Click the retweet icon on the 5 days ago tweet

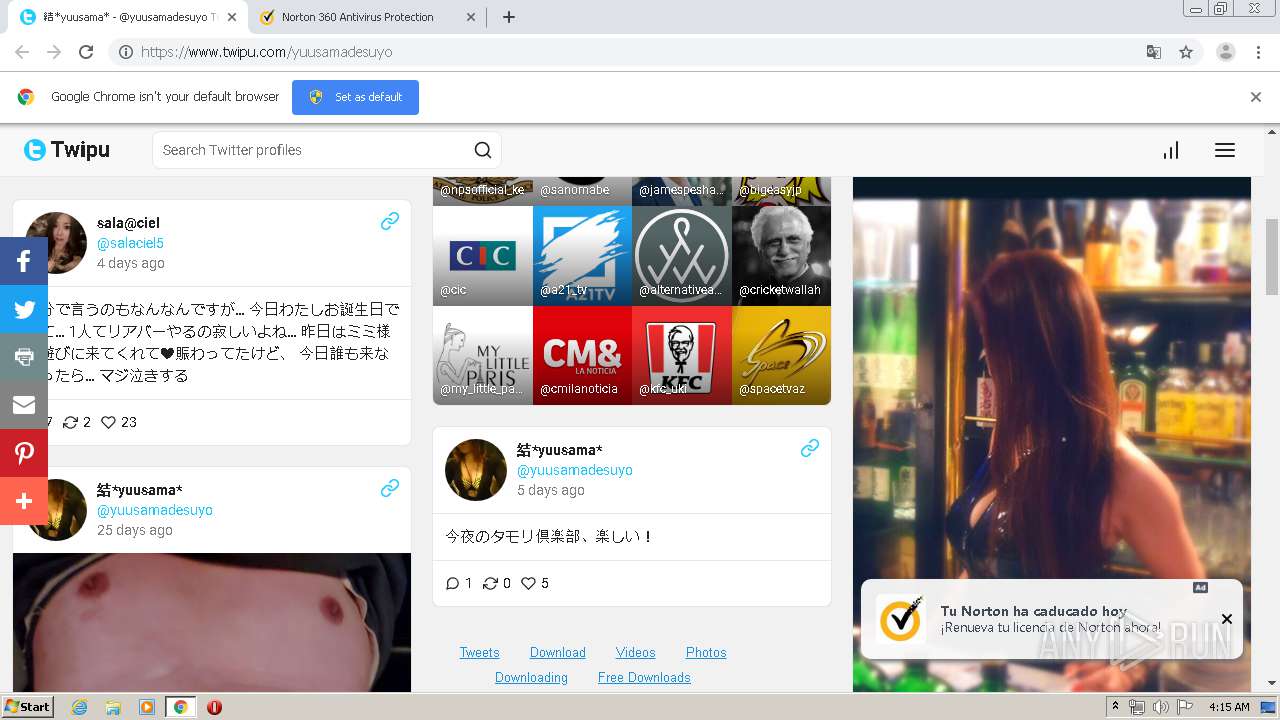[x=490, y=583]
